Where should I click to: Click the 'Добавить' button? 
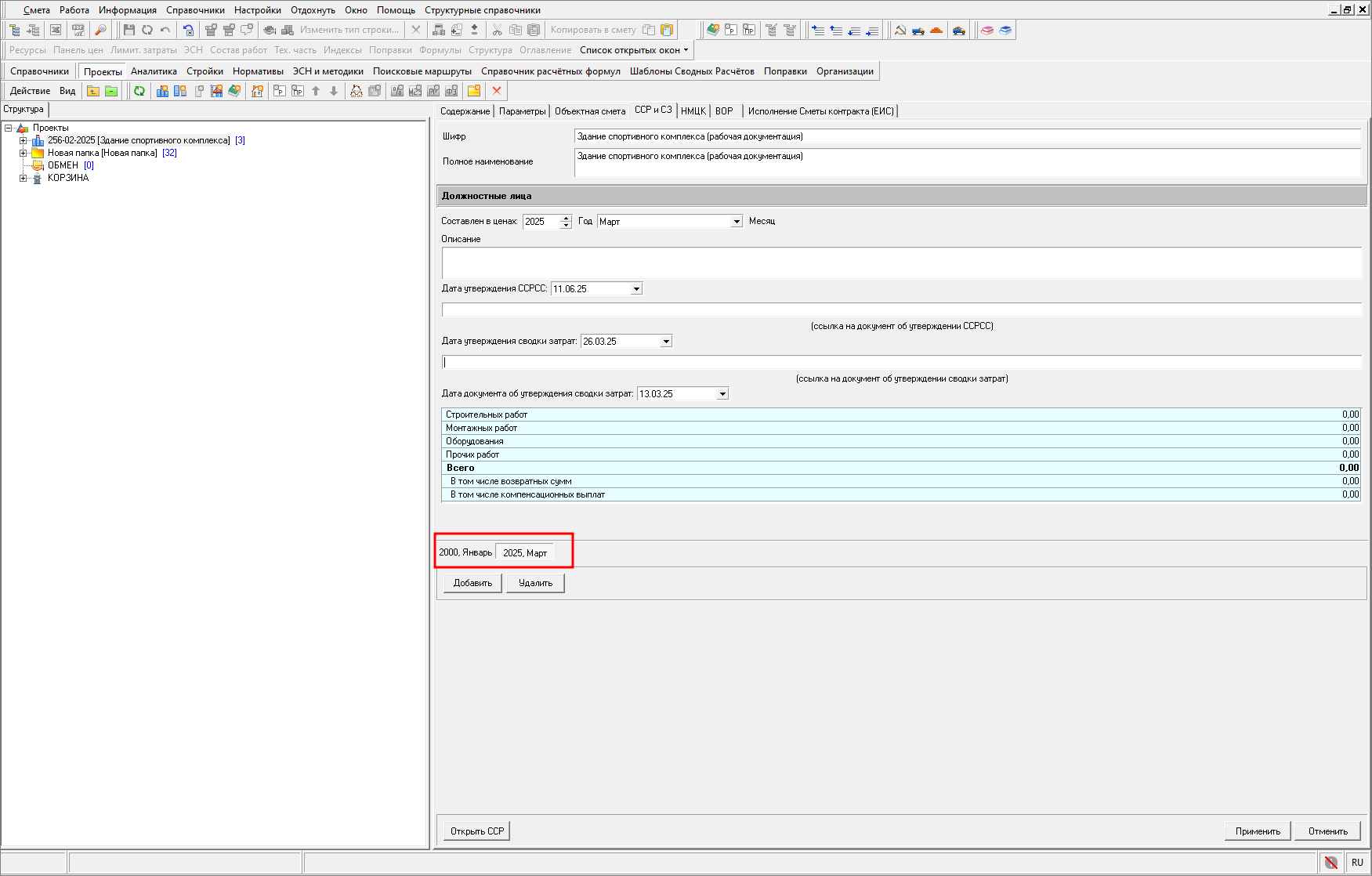[x=473, y=583]
